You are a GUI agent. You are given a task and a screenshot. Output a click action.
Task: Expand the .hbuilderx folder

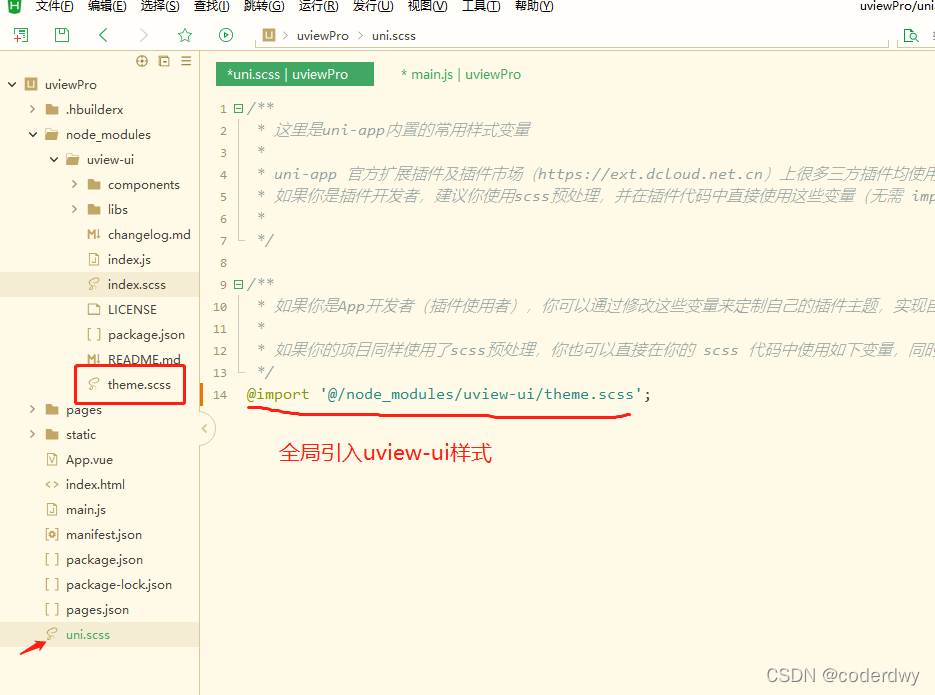tap(33, 109)
